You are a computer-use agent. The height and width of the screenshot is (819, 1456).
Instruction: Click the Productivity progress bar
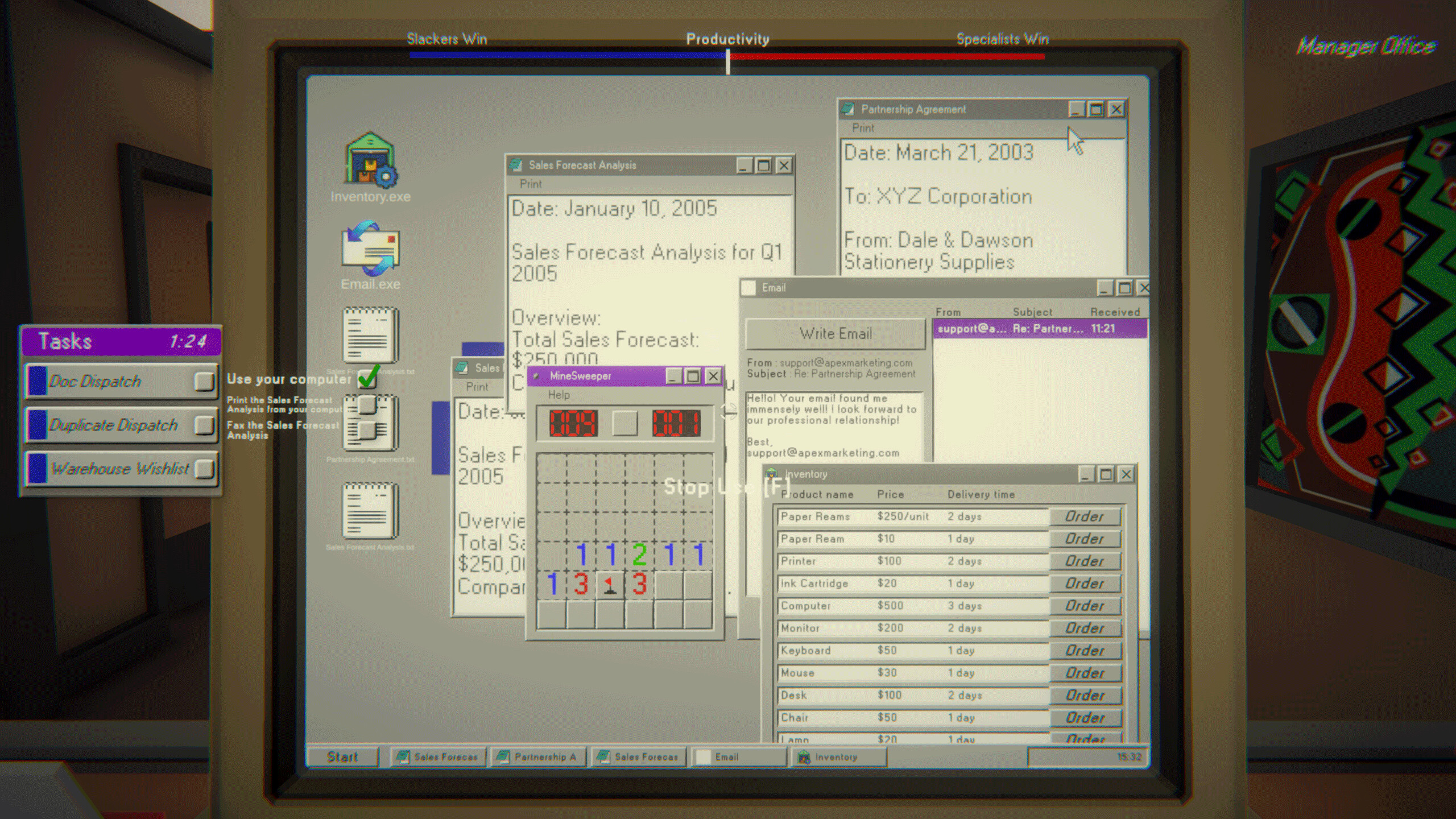click(727, 56)
